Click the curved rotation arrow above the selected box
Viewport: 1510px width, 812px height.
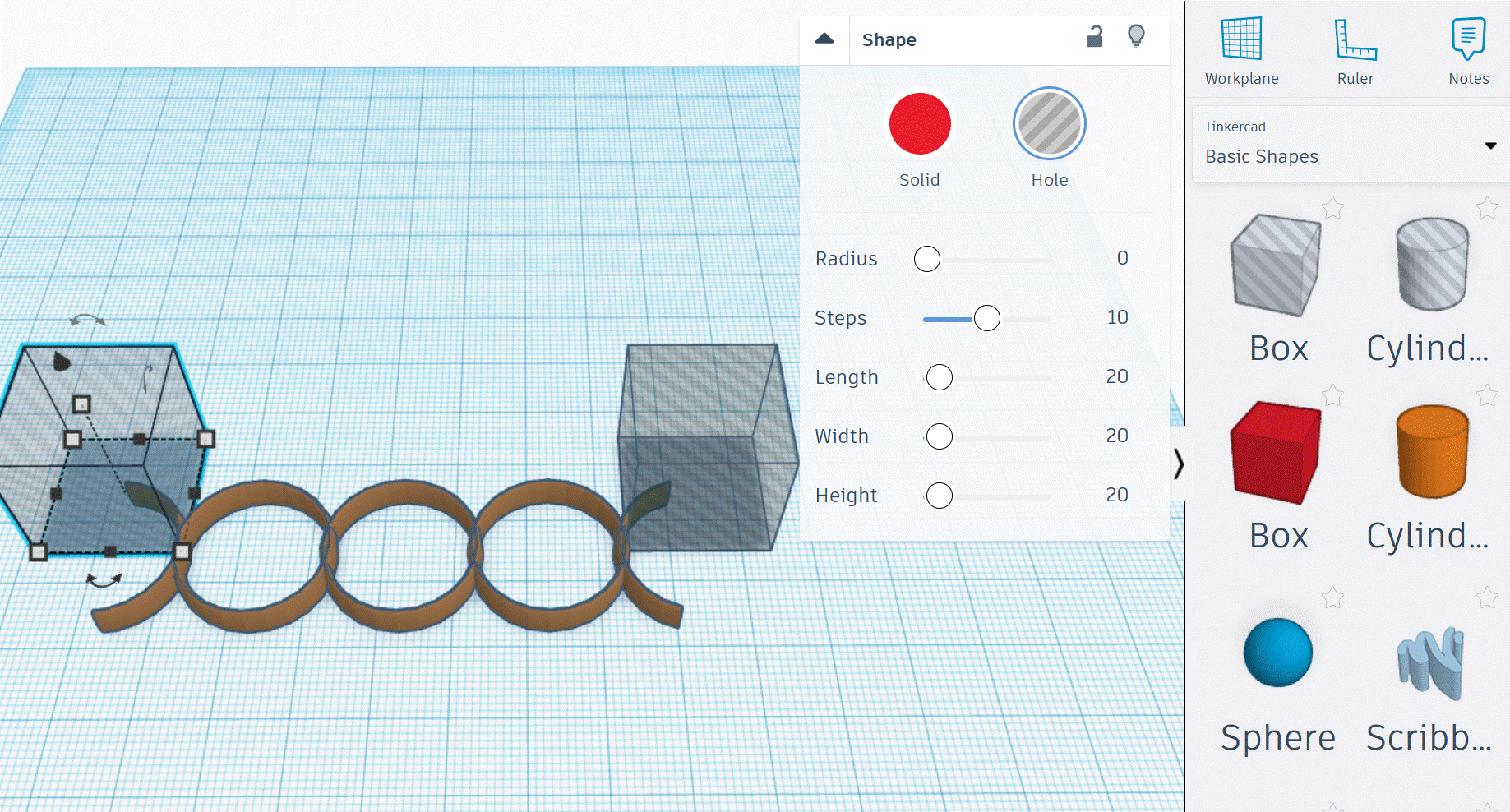(x=87, y=319)
